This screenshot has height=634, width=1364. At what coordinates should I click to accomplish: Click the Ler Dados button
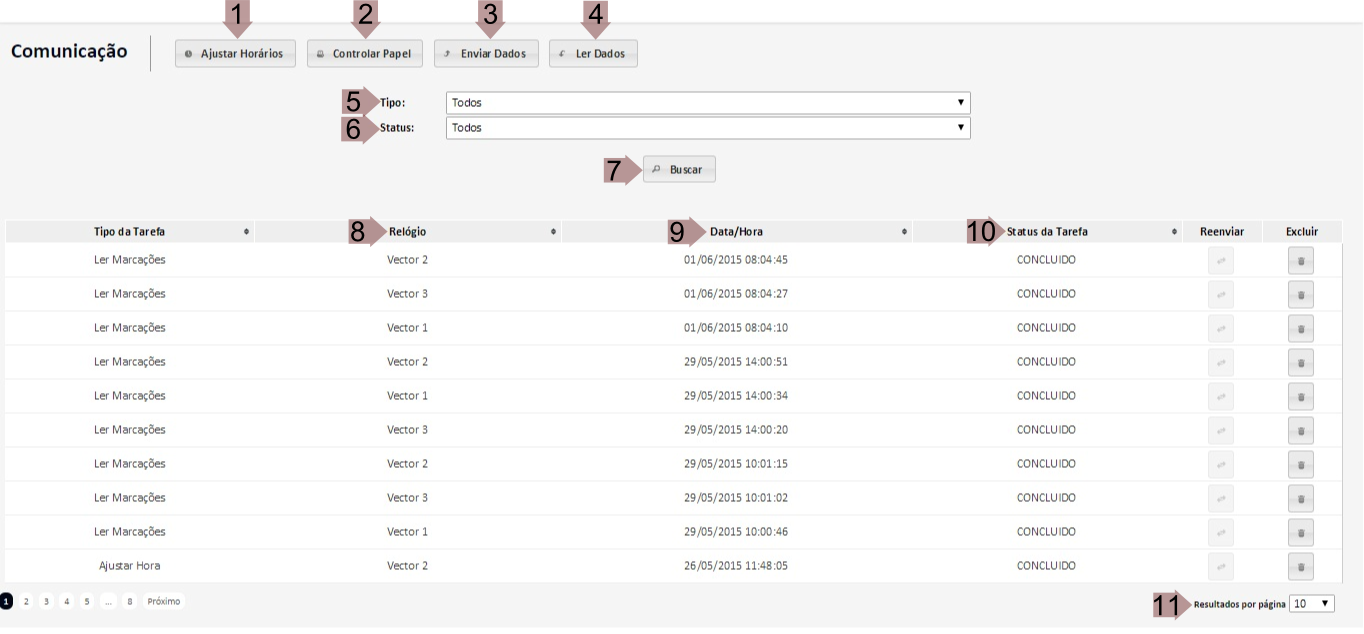pyautogui.click(x=593, y=54)
